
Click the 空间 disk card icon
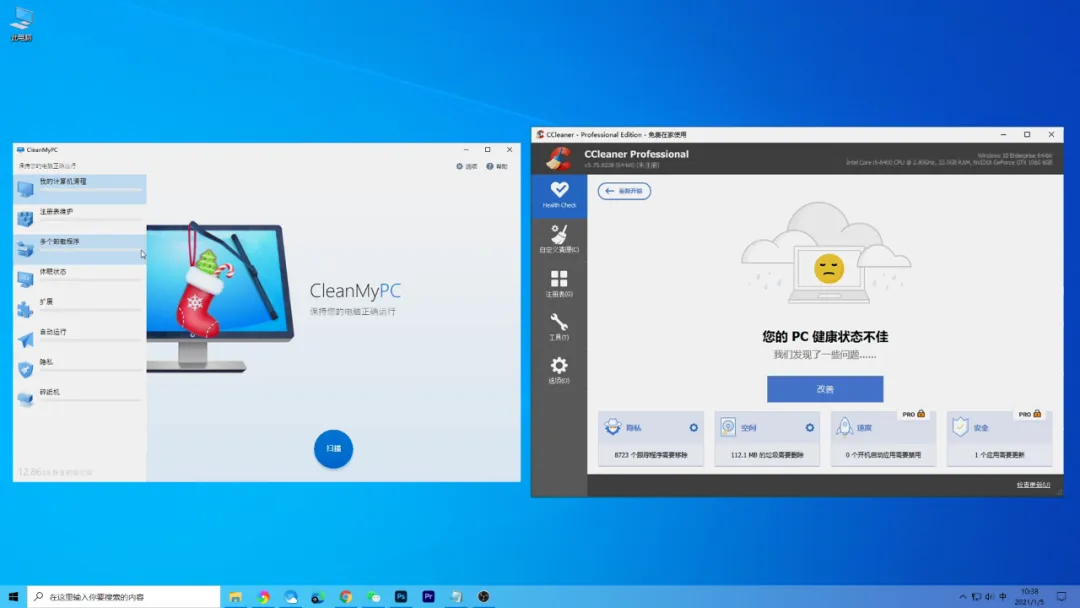pyautogui.click(x=729, y=427)
